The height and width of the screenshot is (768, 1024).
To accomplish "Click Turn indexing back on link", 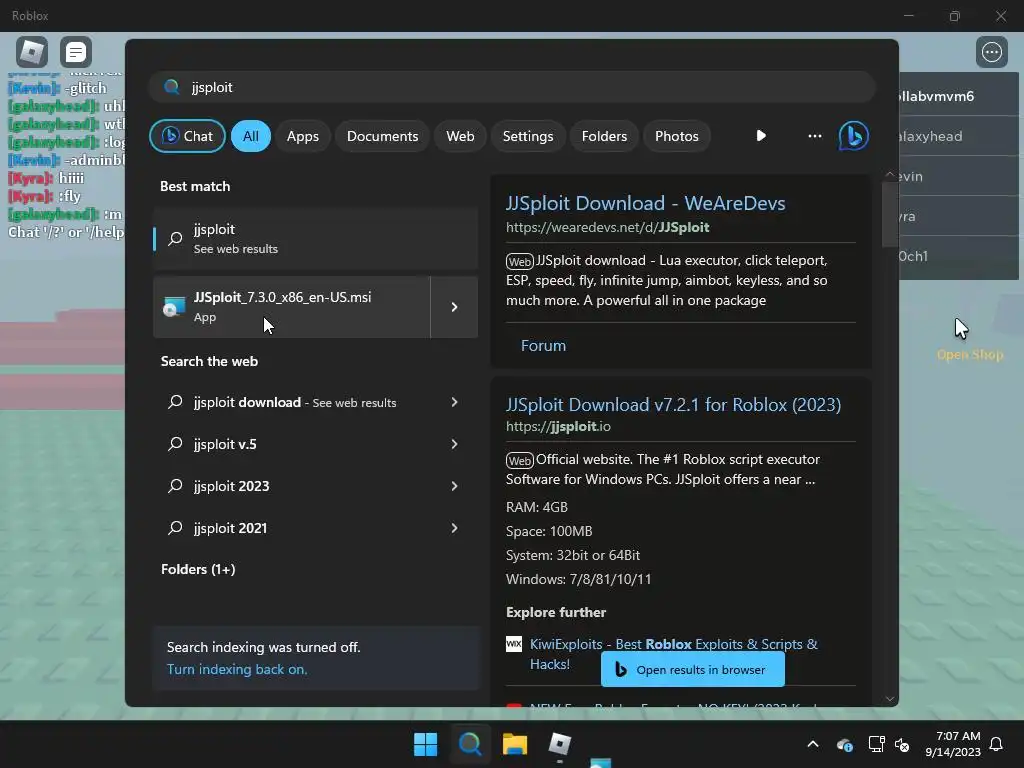I will point(237,669).
